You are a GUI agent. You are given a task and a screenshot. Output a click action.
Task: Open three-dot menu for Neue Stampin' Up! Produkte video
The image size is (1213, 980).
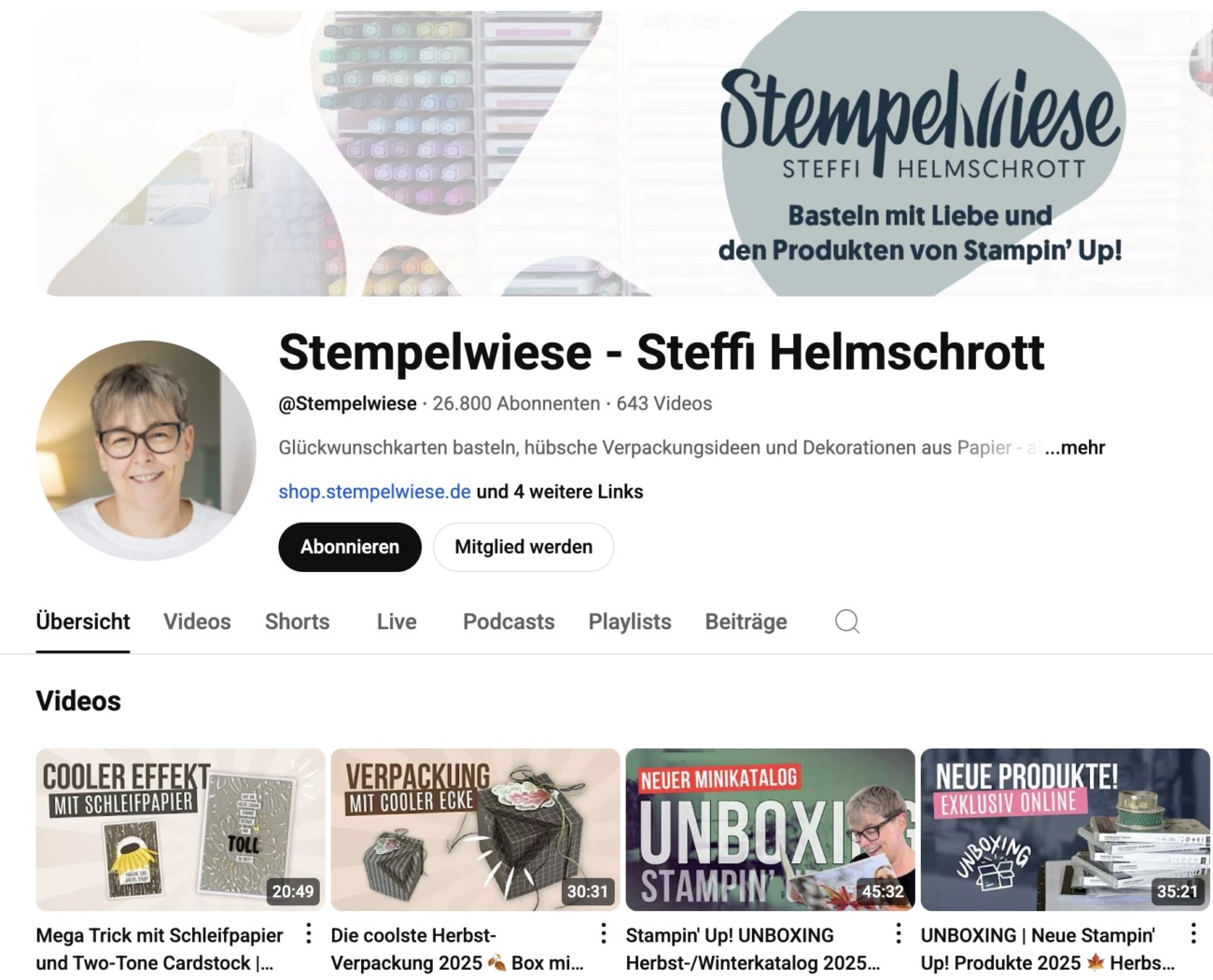(1193, 933)
